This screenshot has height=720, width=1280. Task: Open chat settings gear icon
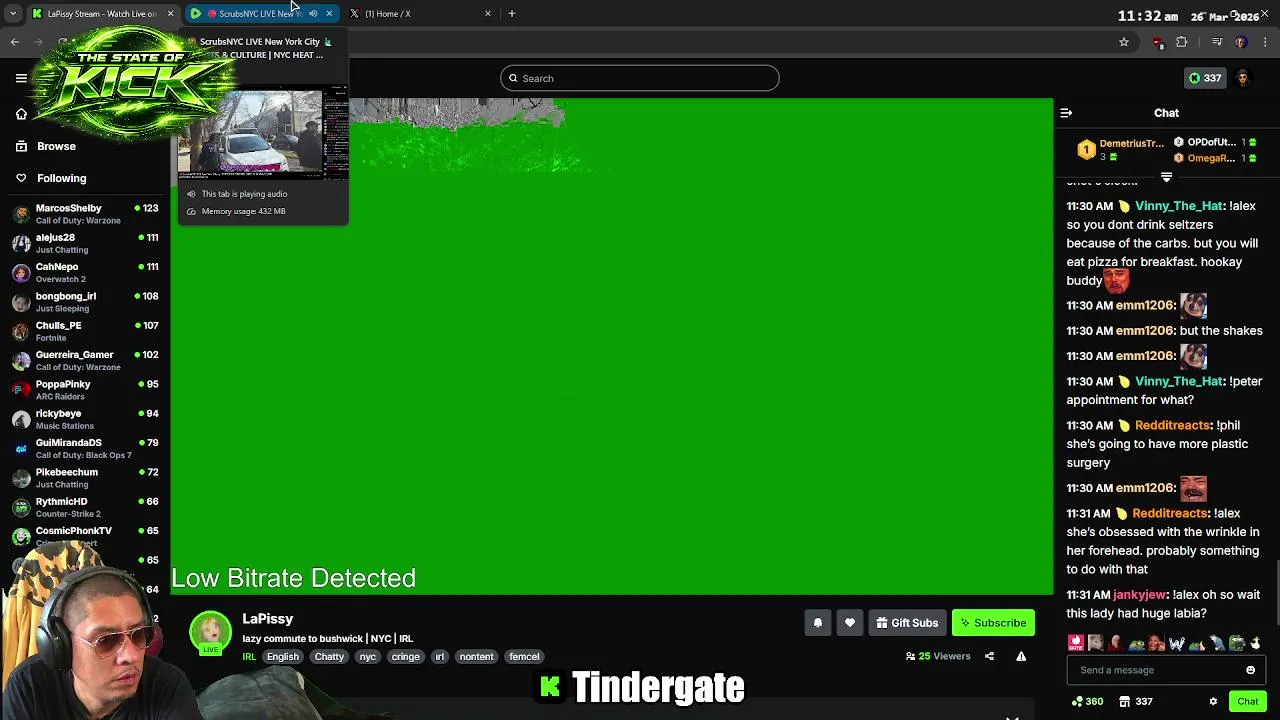1213,702
